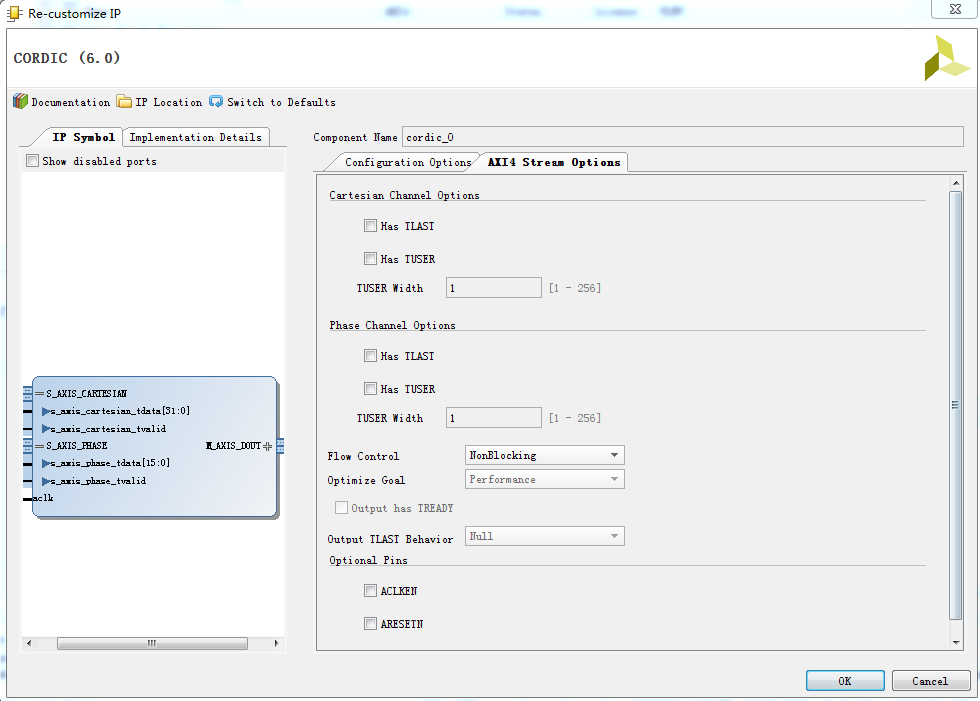Click the scroll up arrow of options panel
The height and width of the screenshot is (701, 980).
956,183
